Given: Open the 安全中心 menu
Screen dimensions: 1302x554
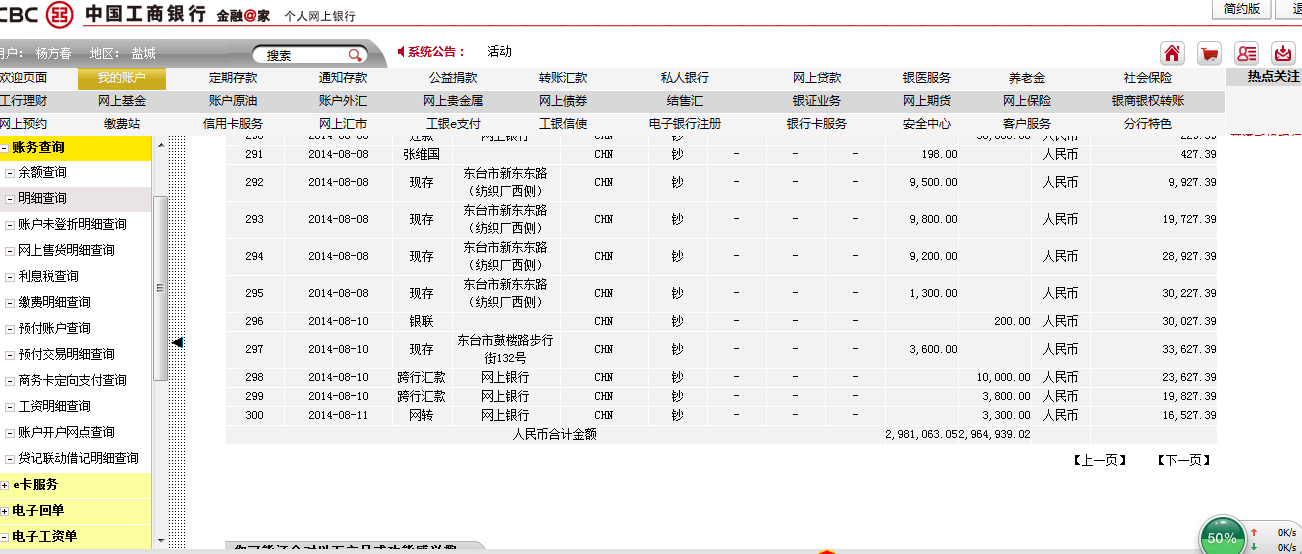Looking at the screenshot, I should coord(927,124).
